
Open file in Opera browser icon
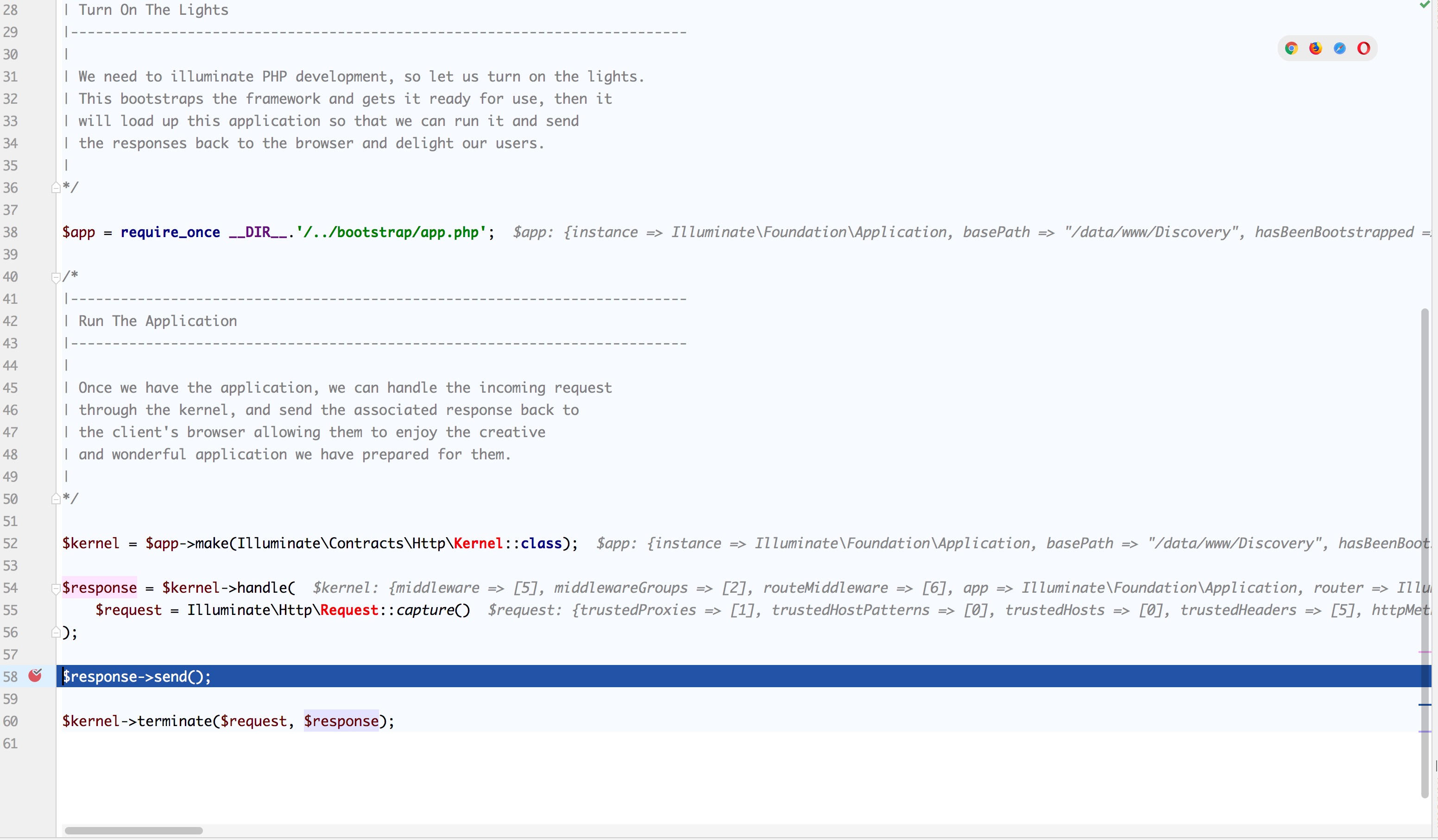1363,49
